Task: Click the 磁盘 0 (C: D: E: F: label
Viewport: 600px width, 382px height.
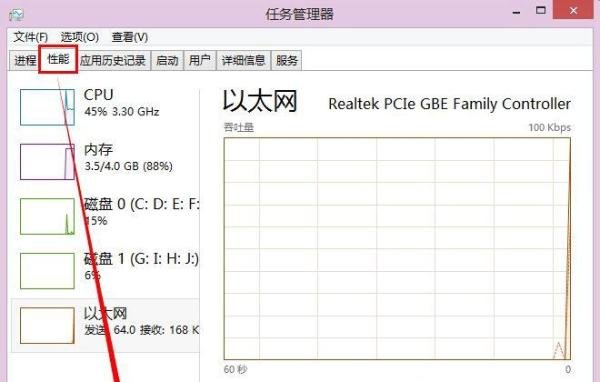Action: click(142, 204)
